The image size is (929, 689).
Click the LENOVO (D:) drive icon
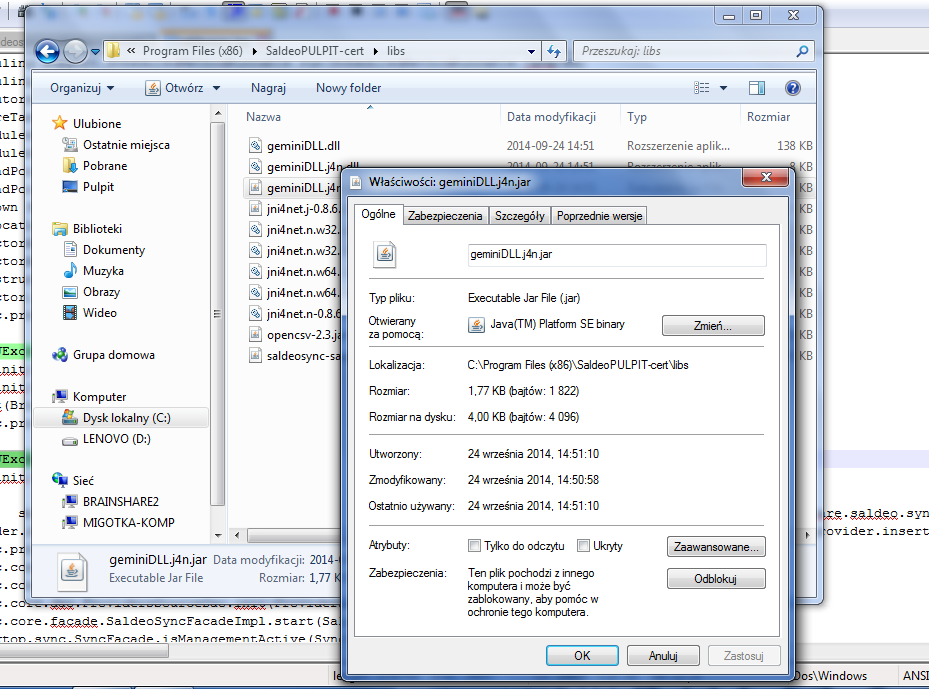[x=70, y=439]
